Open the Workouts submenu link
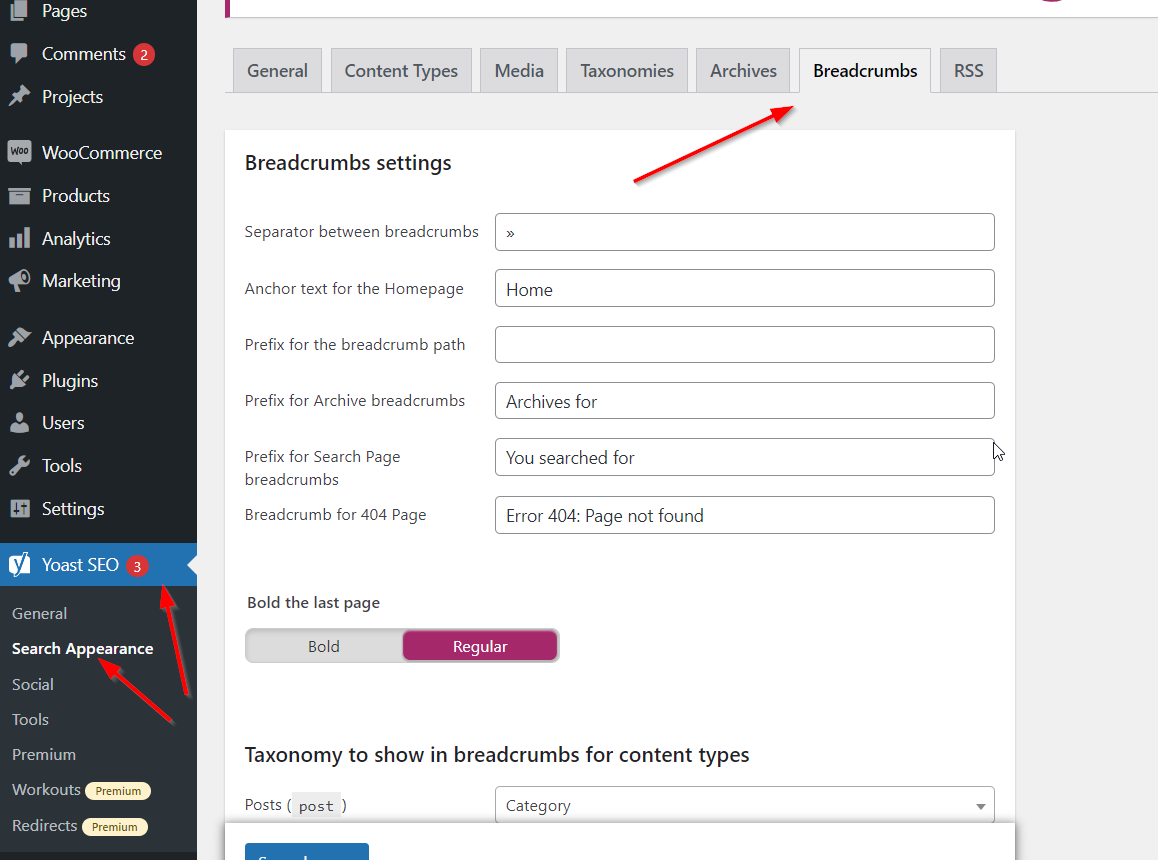Screen dimensions: 1158x860 (46, 790)
